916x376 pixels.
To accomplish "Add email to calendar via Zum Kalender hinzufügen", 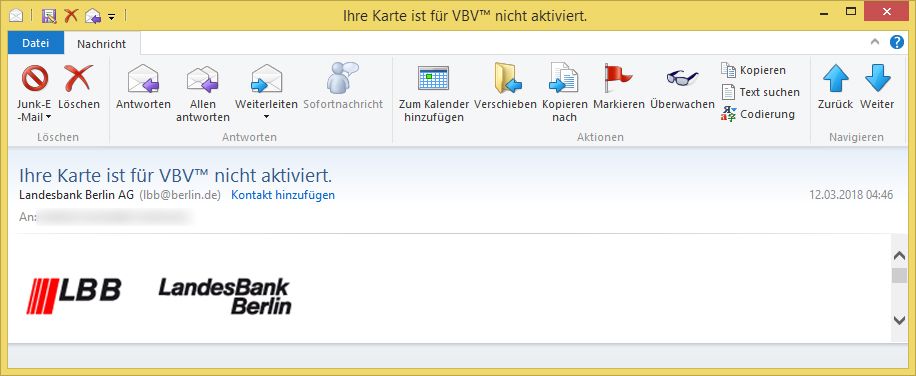I will point(433,78).
